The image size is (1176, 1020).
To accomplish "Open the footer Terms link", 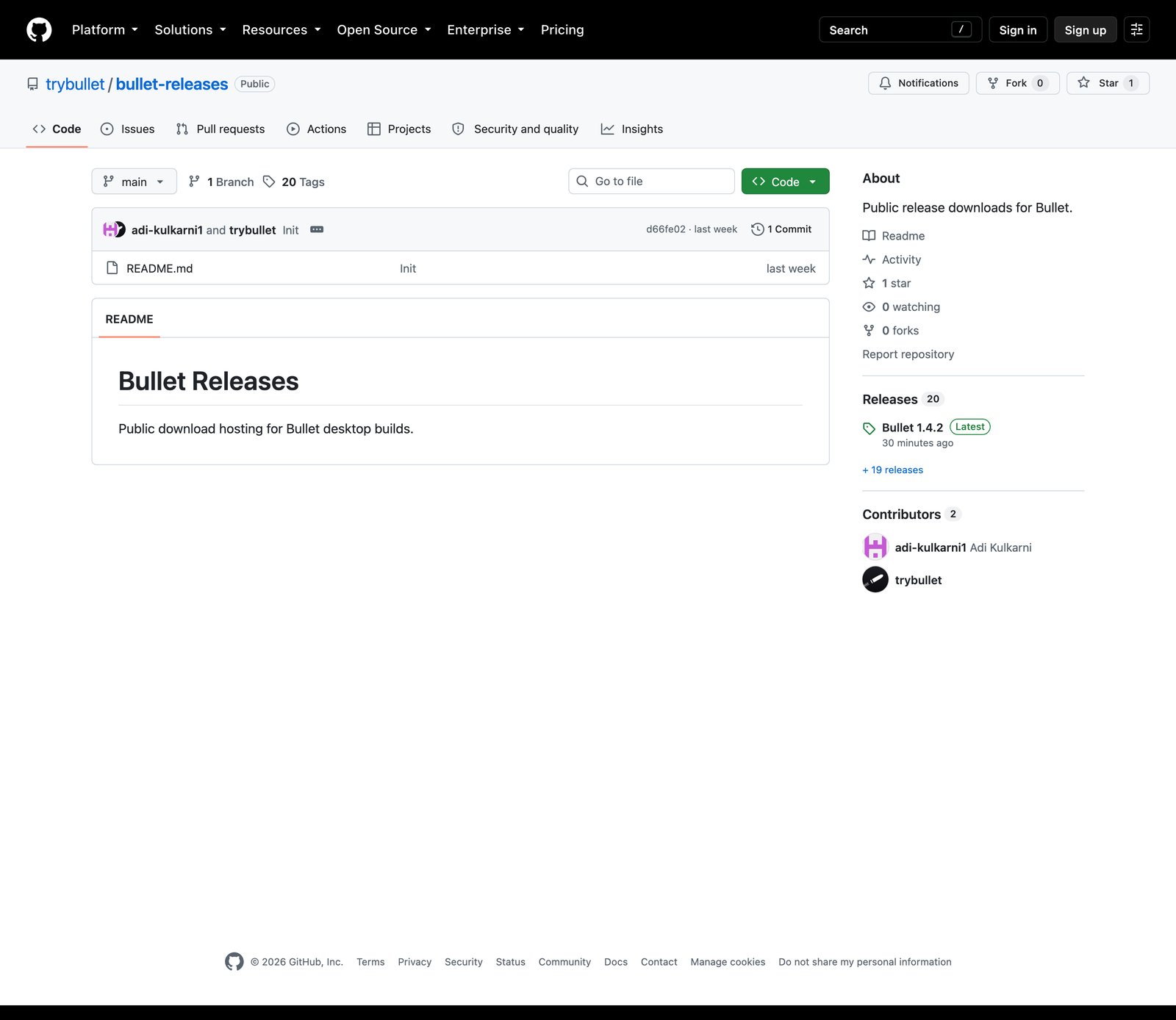I will [370, 962].
